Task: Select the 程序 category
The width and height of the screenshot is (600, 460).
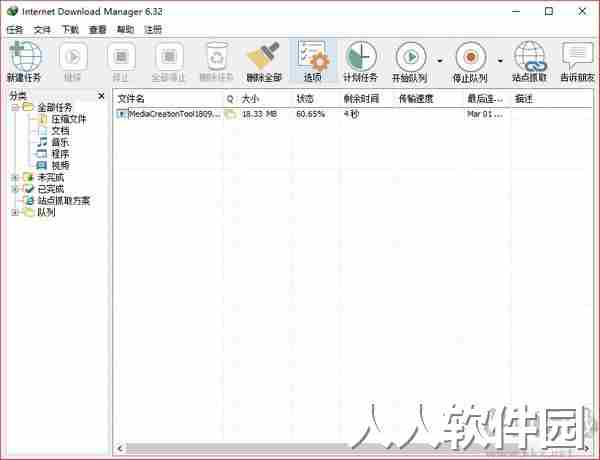Action: click(x=60, y=154)
